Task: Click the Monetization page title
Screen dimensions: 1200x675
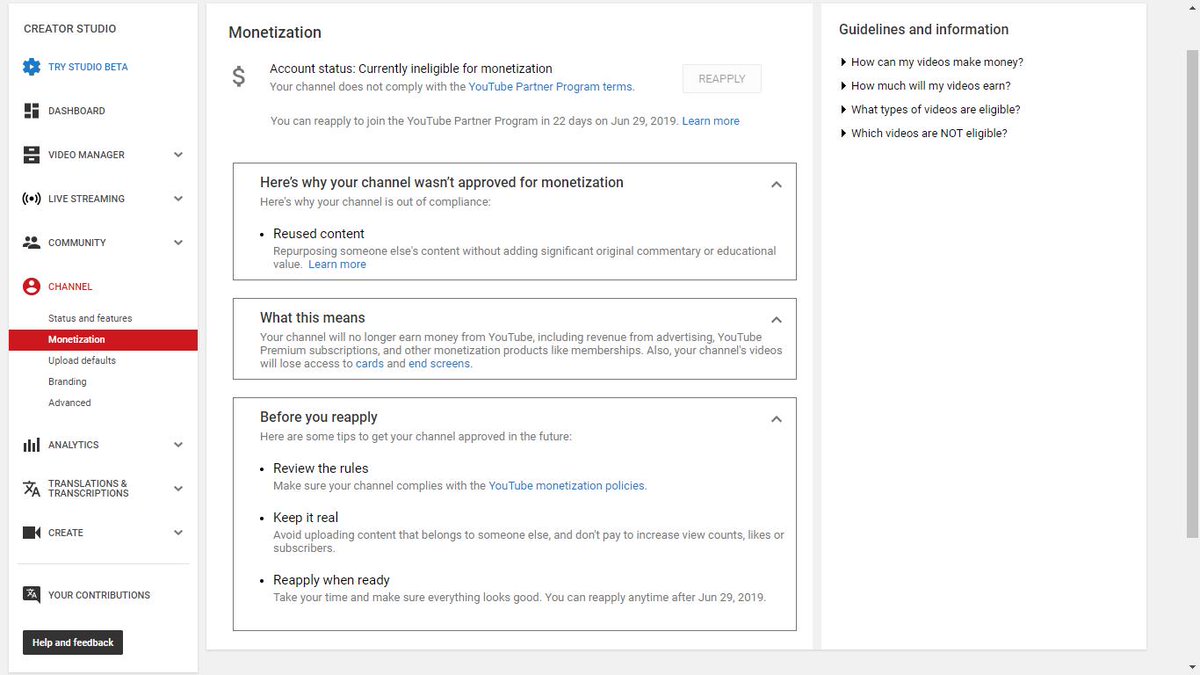Action: click(x=275, y=32)
